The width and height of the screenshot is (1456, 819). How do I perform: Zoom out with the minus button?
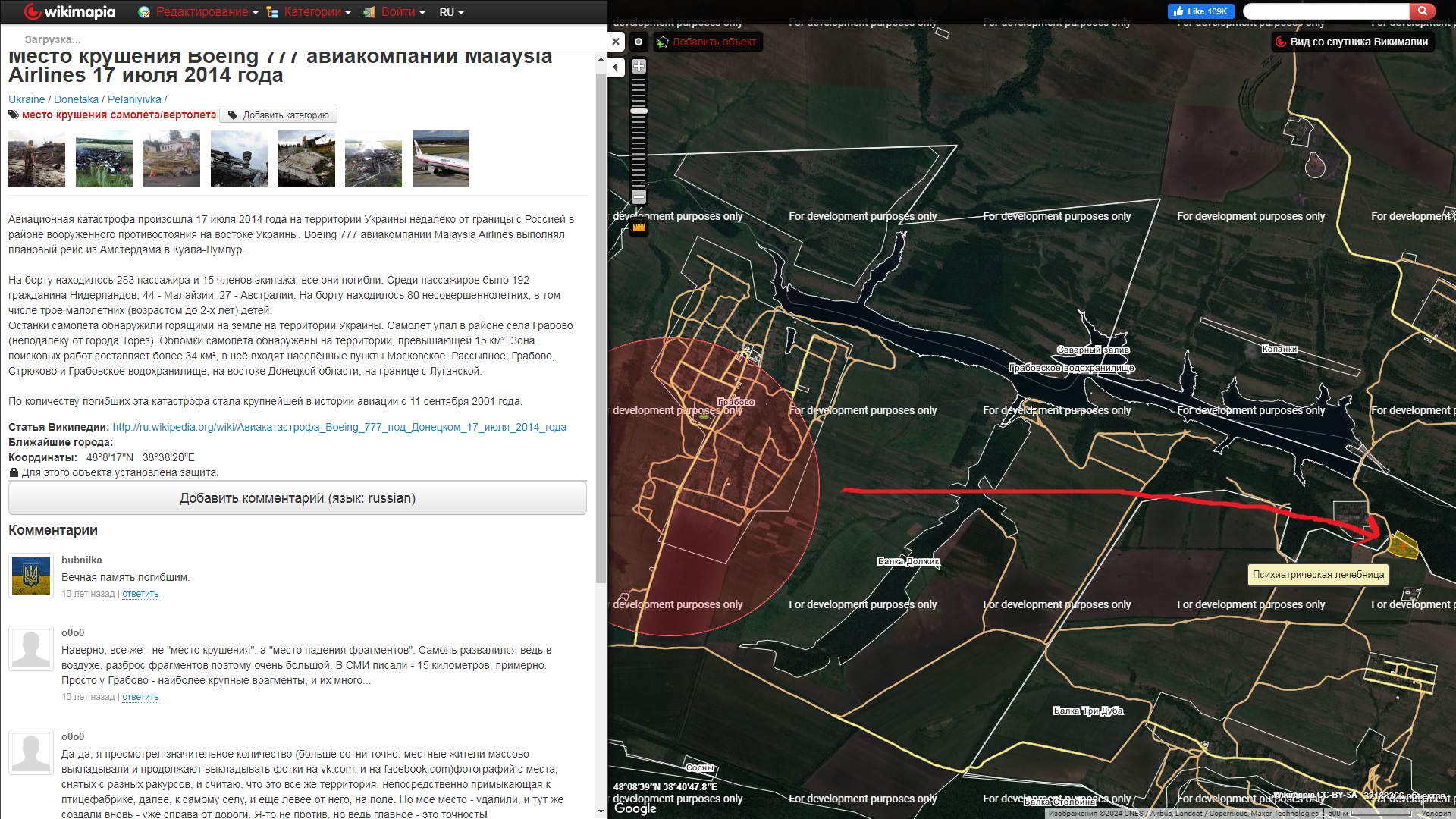pyautogui.click(x=639, y=197)
